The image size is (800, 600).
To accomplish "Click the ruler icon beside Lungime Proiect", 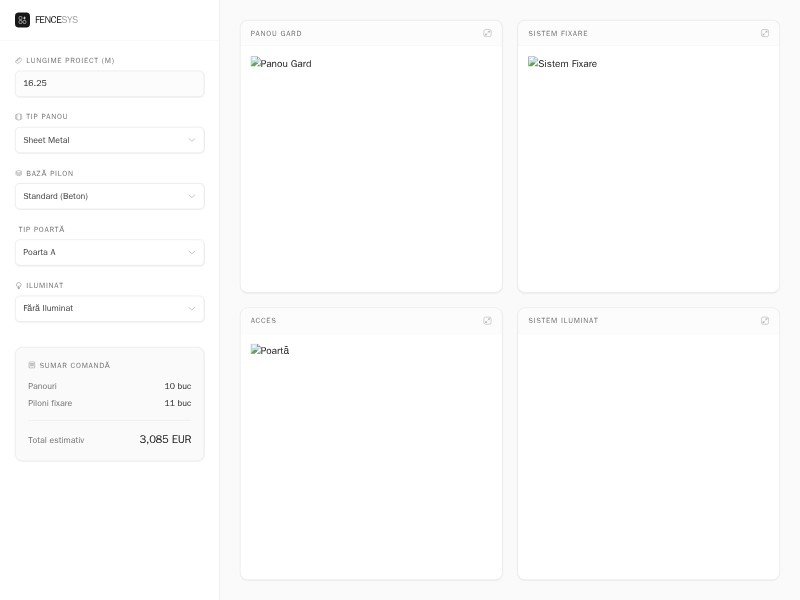I will tap(19, 61).
